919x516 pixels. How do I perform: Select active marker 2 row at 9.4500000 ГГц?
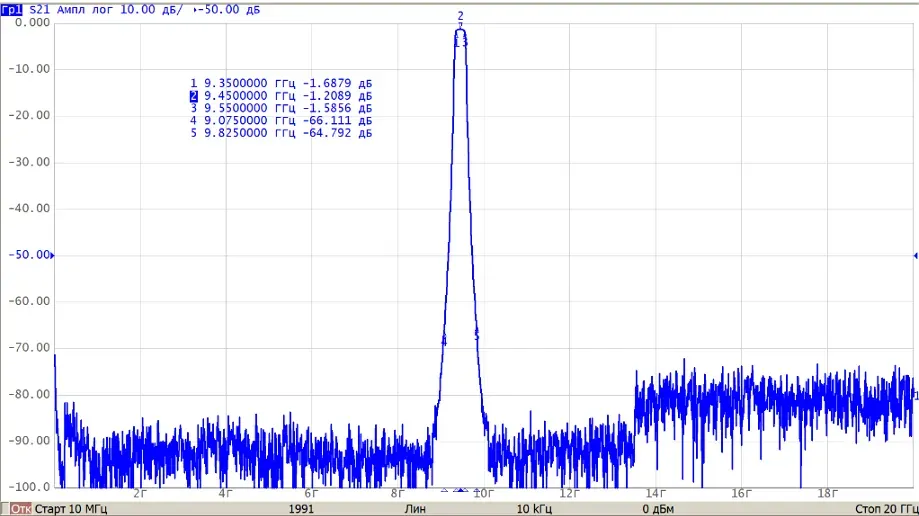281,96
